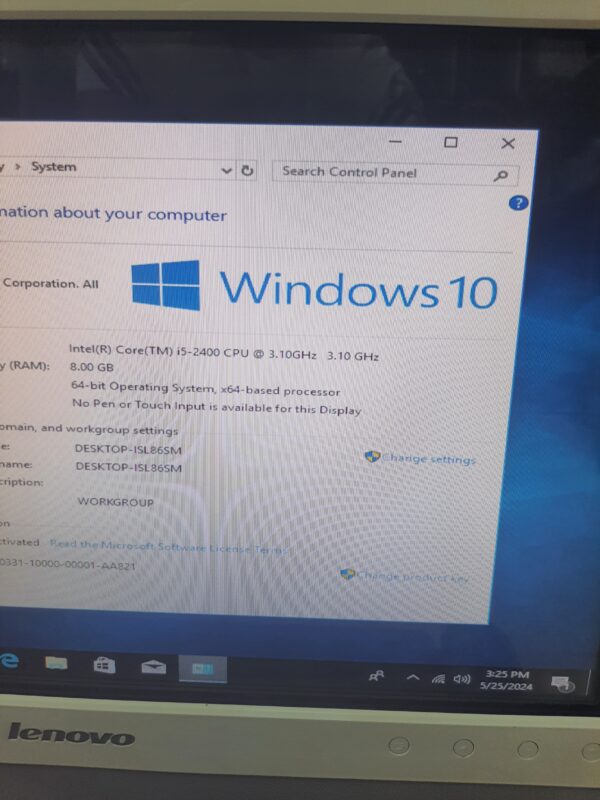Open the Mail app on the taskbar
The width and height of the screenshot is (600, 800).
(153, 667)
